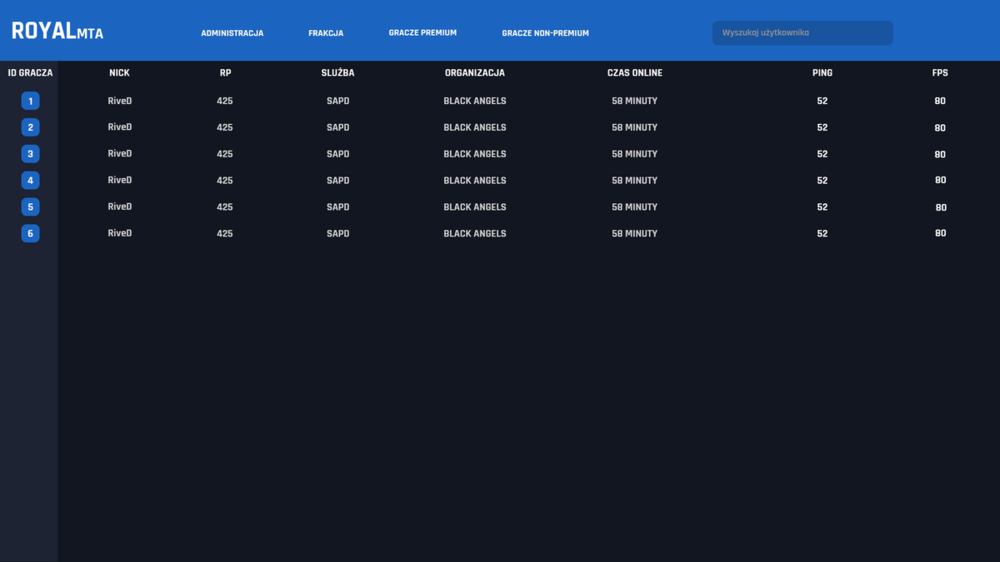
Task: Sort by the Ping column header
Action: pyautogui.click(x=822, y=73)
